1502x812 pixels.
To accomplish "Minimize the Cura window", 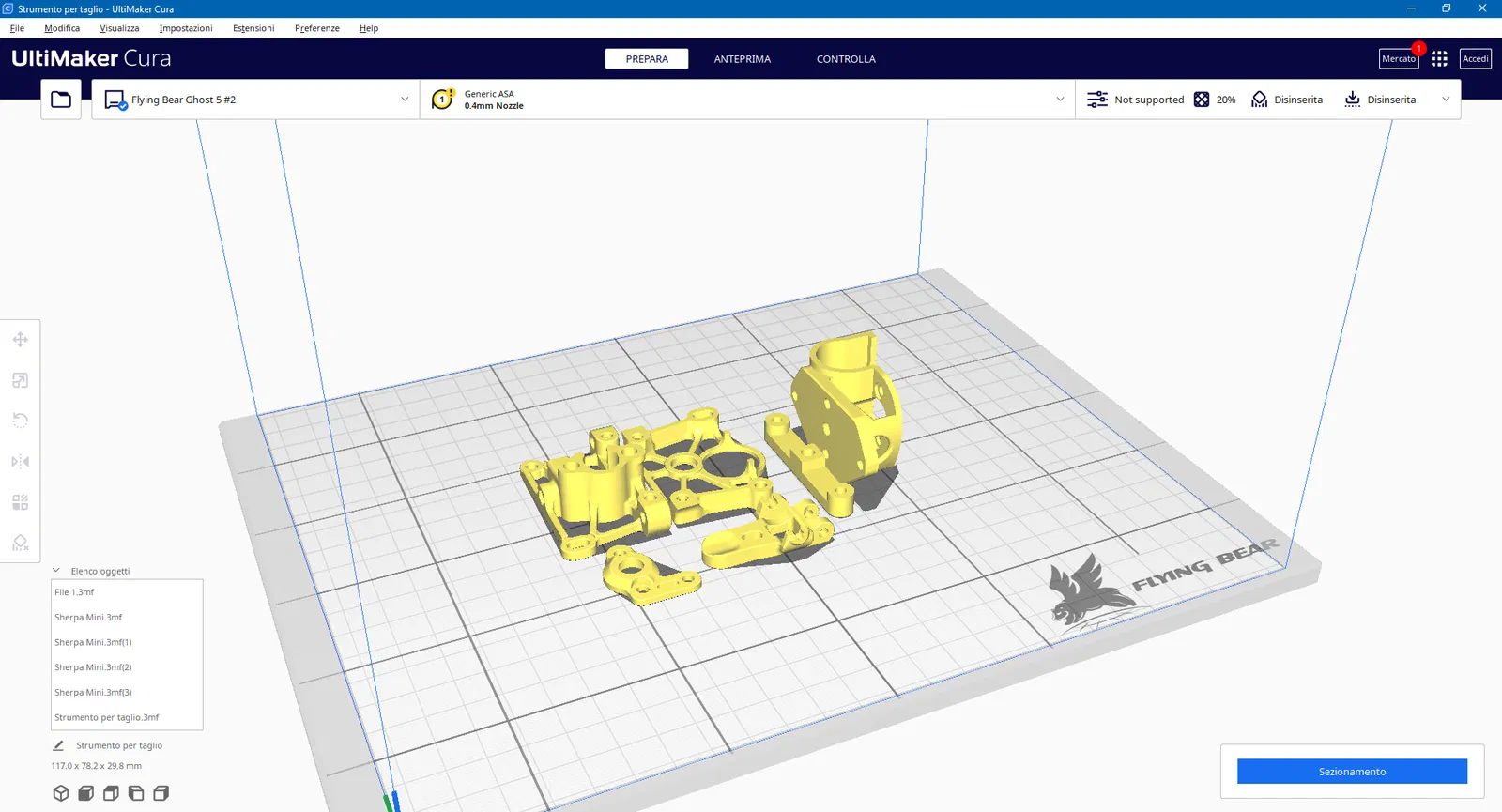I will tap(1411, 8).
